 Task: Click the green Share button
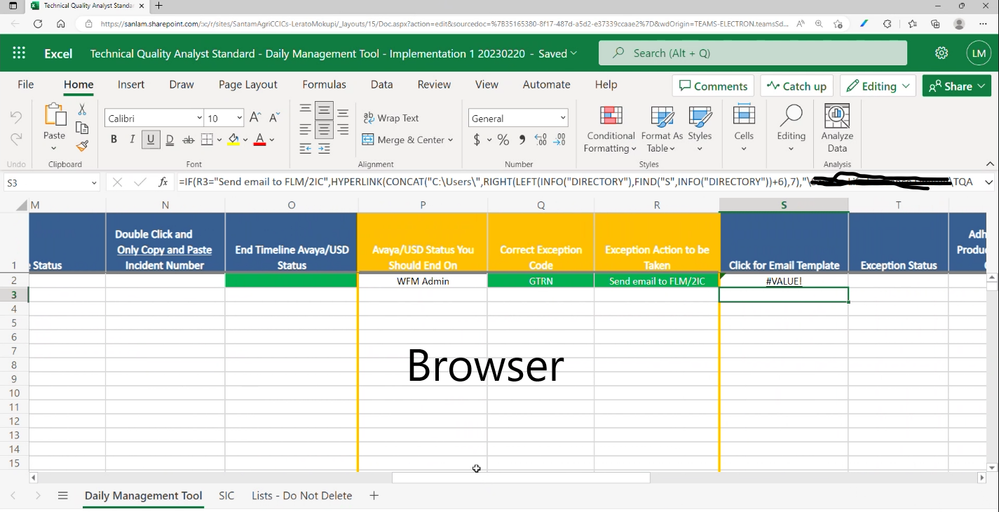pyautogui.click(x=956, y=86)
